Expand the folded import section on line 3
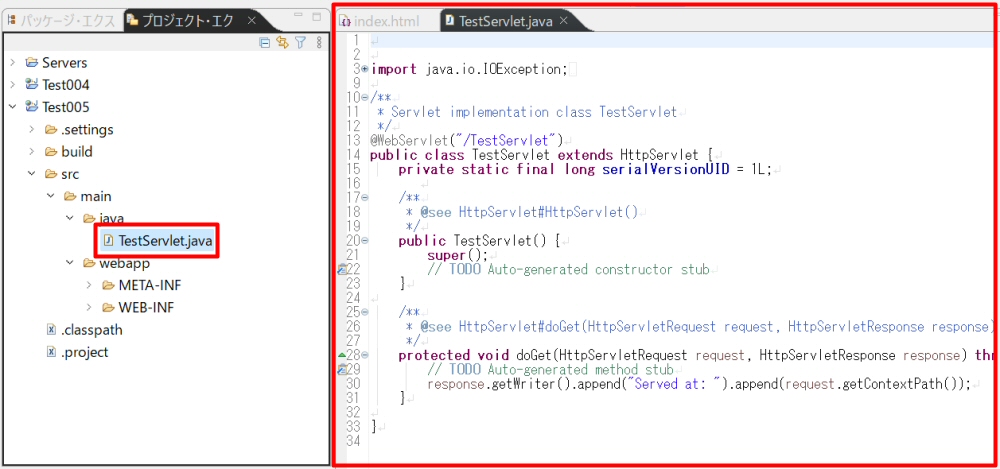Viewport: 1000px width, 469px height. [x=364, y=69]
